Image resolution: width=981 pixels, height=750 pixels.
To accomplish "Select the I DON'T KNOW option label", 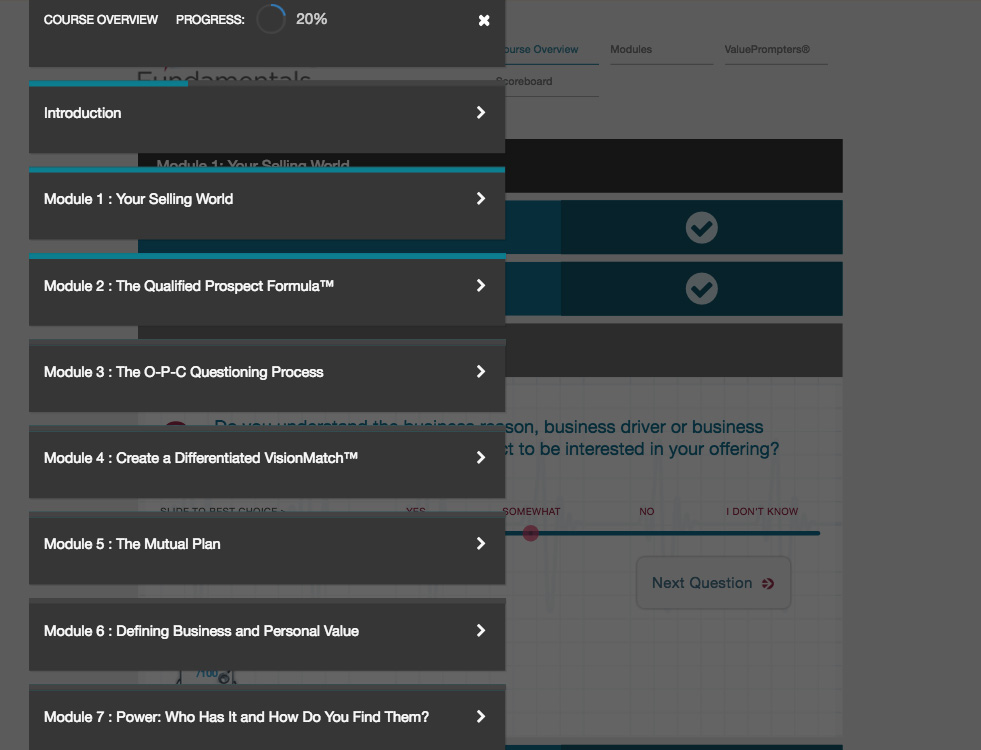I will click(x=762, y=512).
